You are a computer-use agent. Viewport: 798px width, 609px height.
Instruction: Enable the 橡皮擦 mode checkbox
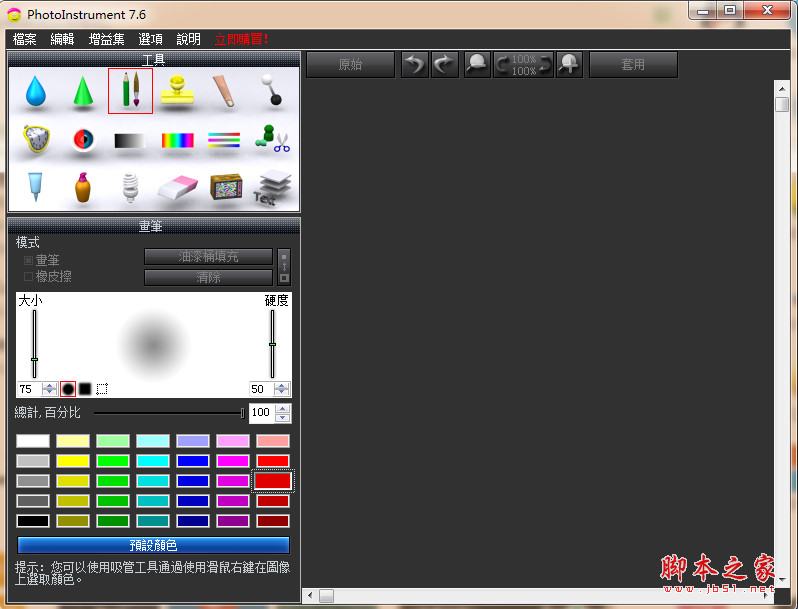point(28,276)
